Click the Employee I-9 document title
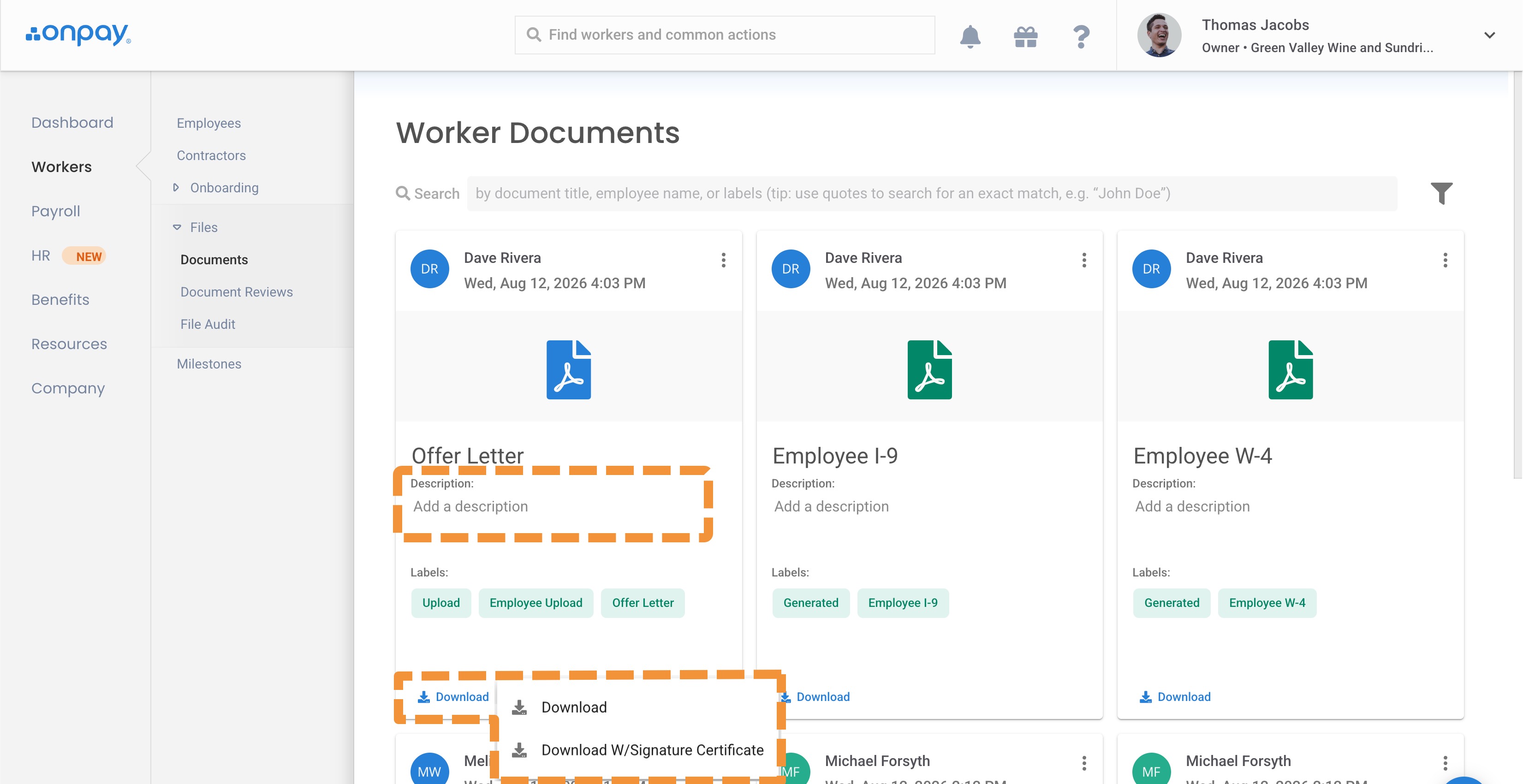The width and height of the screenshot is (1523, 784). tap(835, 456)
